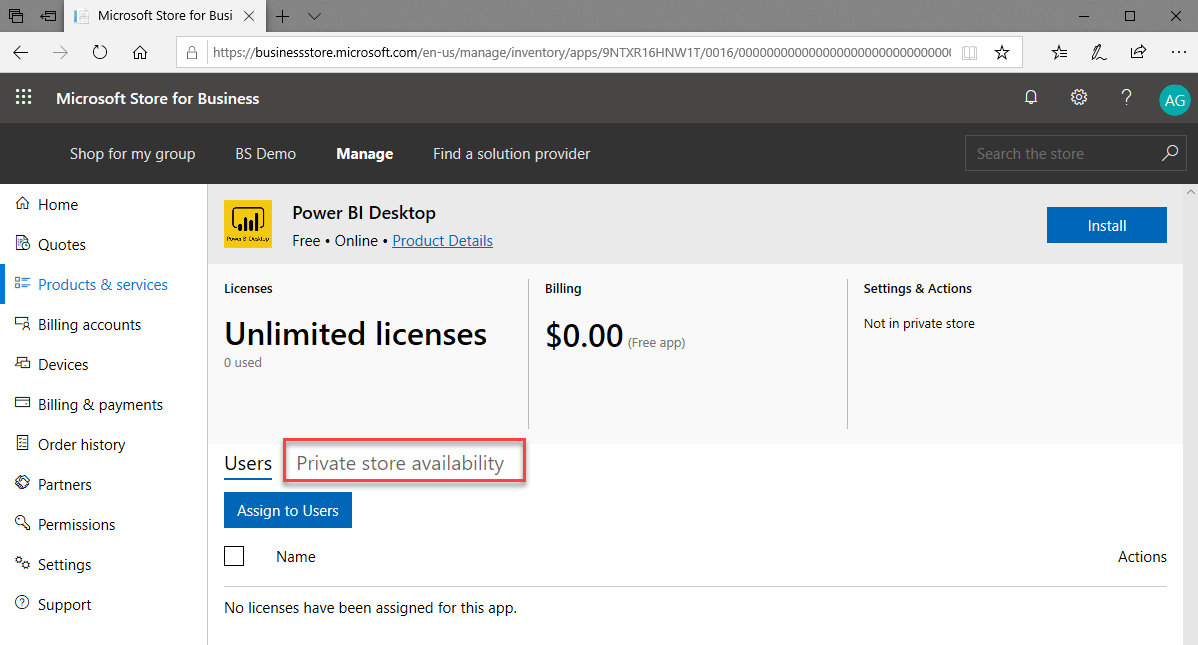
Task: Toggle reading view icon in address bar
Action: (970, 53)
